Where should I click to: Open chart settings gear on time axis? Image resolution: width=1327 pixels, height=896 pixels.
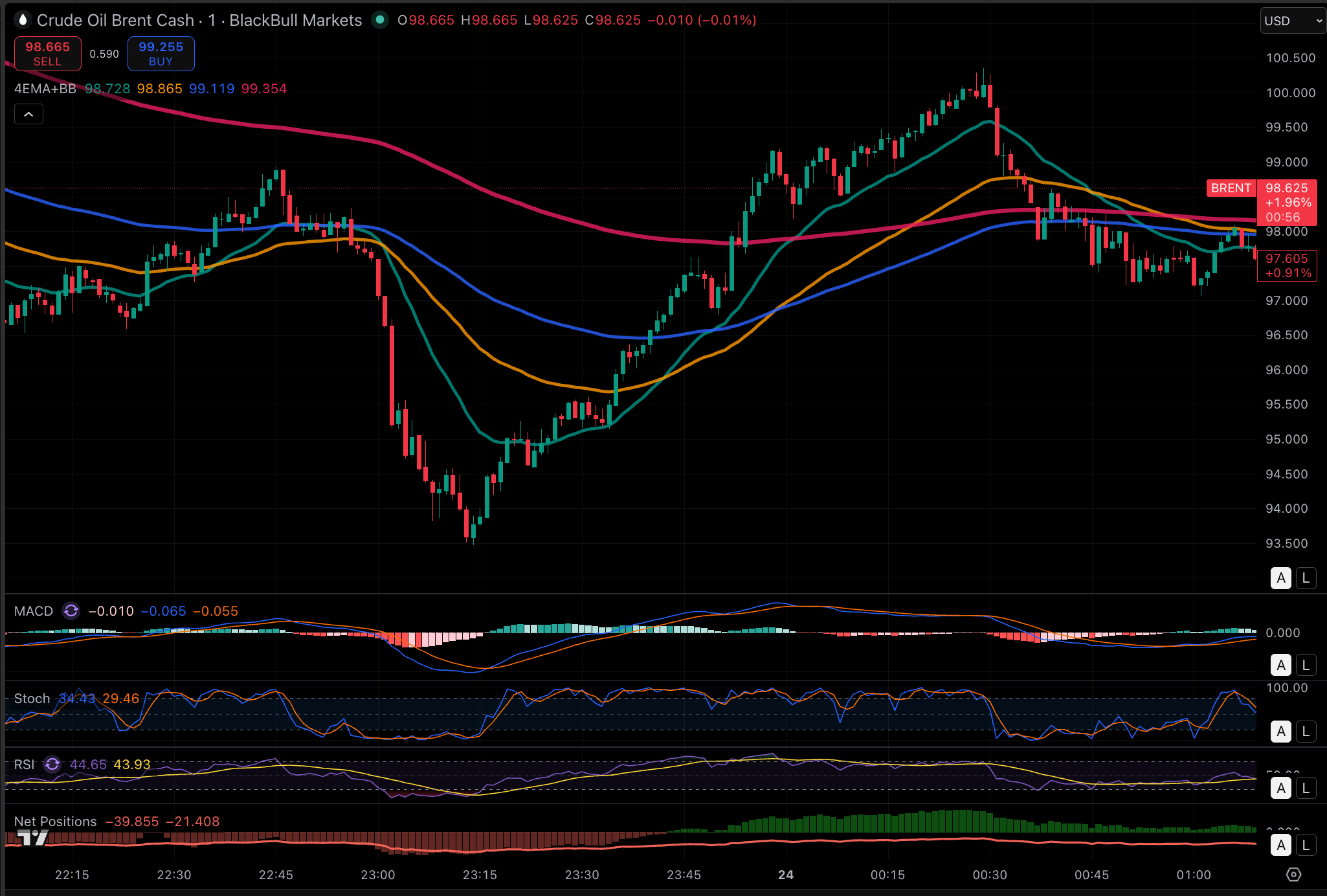click(x=1293, y=875)
